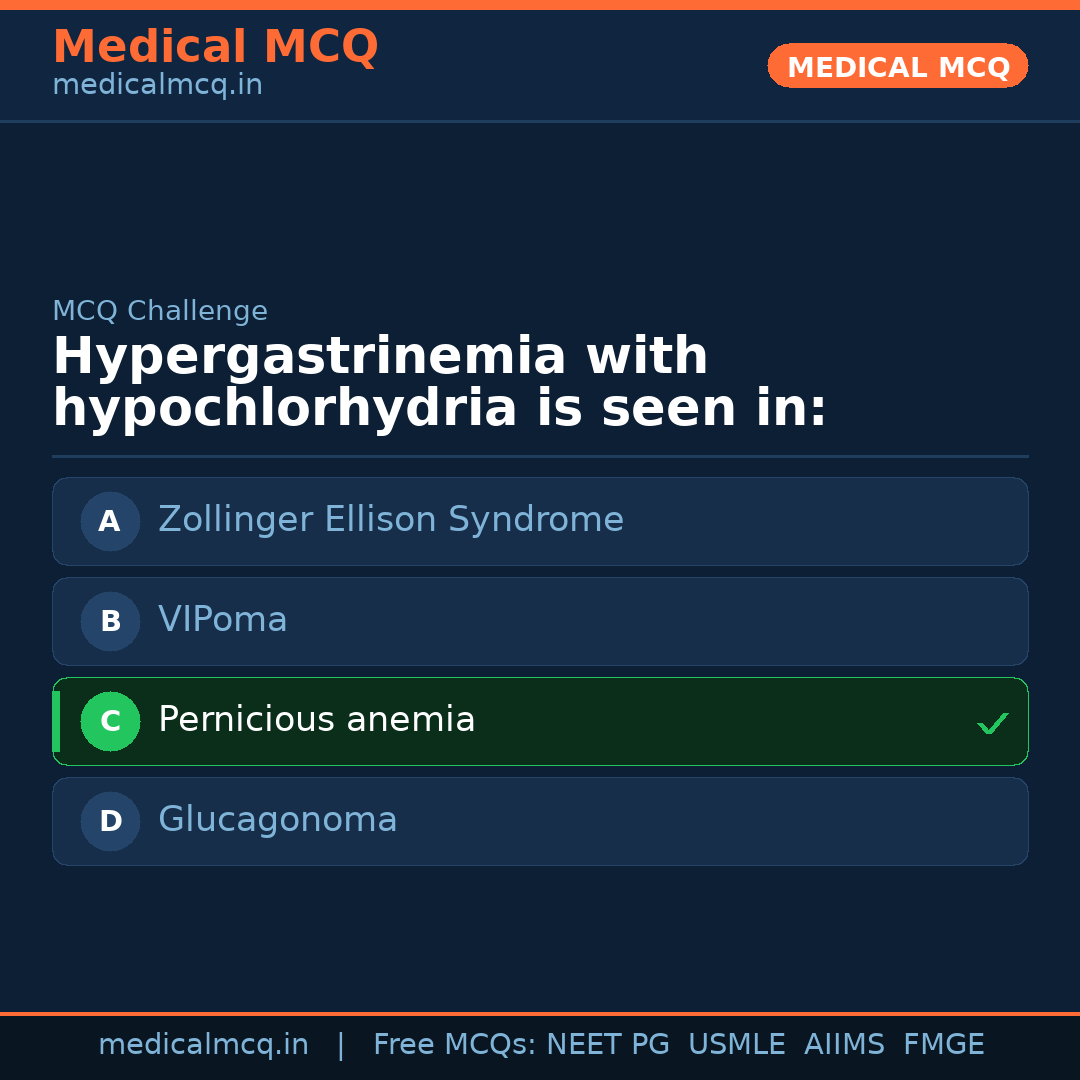Screen dimensions: 1080x1080
Task: Click the letter D option circle
Action: [x=110, y=821]
